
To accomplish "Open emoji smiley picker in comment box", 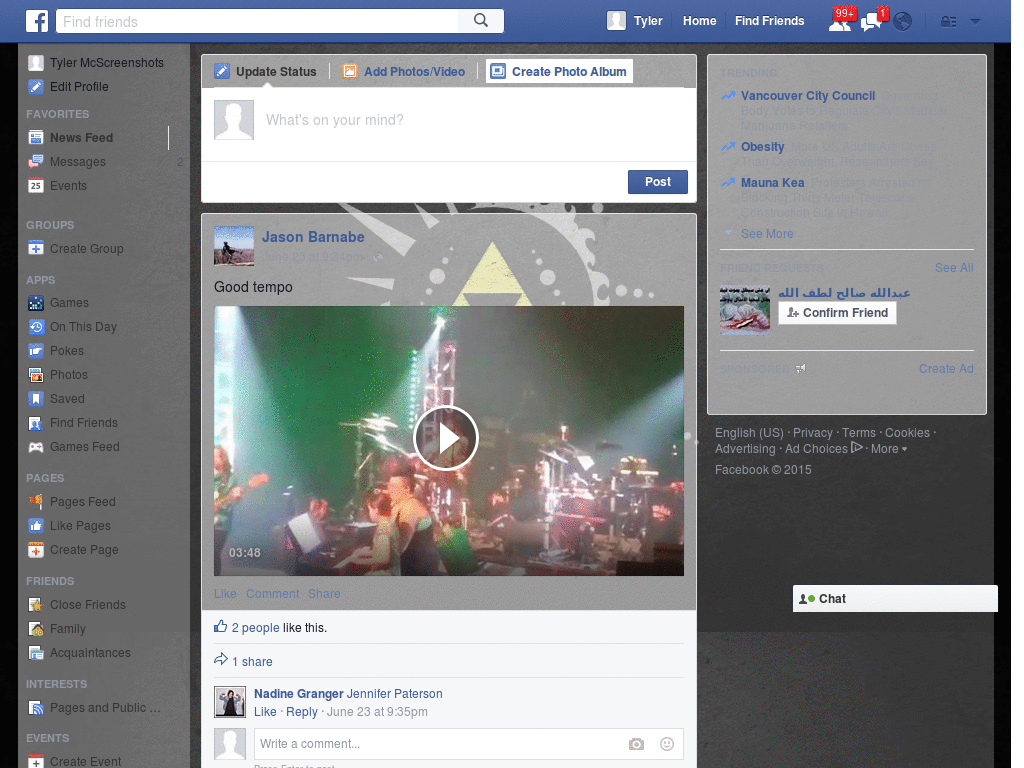I will click(667, 744).
